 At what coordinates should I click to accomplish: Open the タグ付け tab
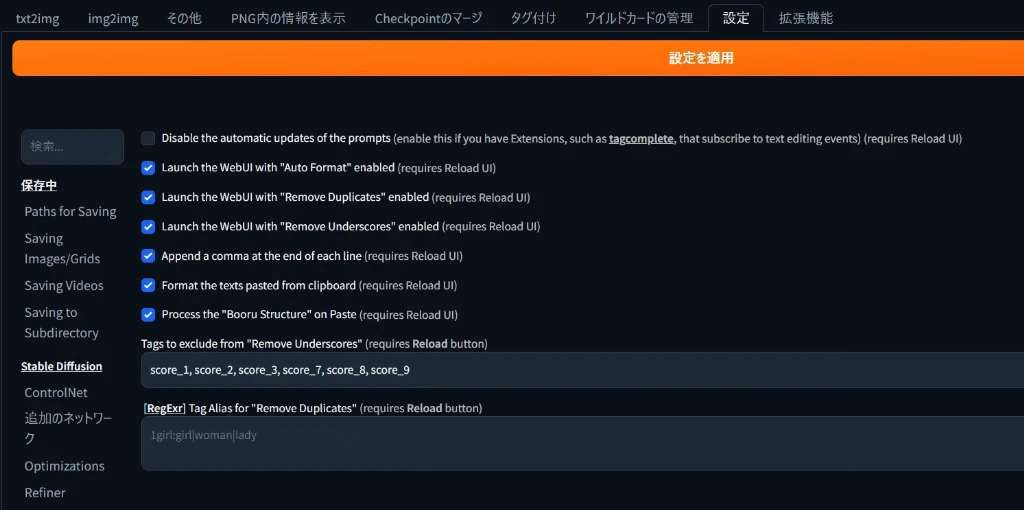tap(533, 18)
